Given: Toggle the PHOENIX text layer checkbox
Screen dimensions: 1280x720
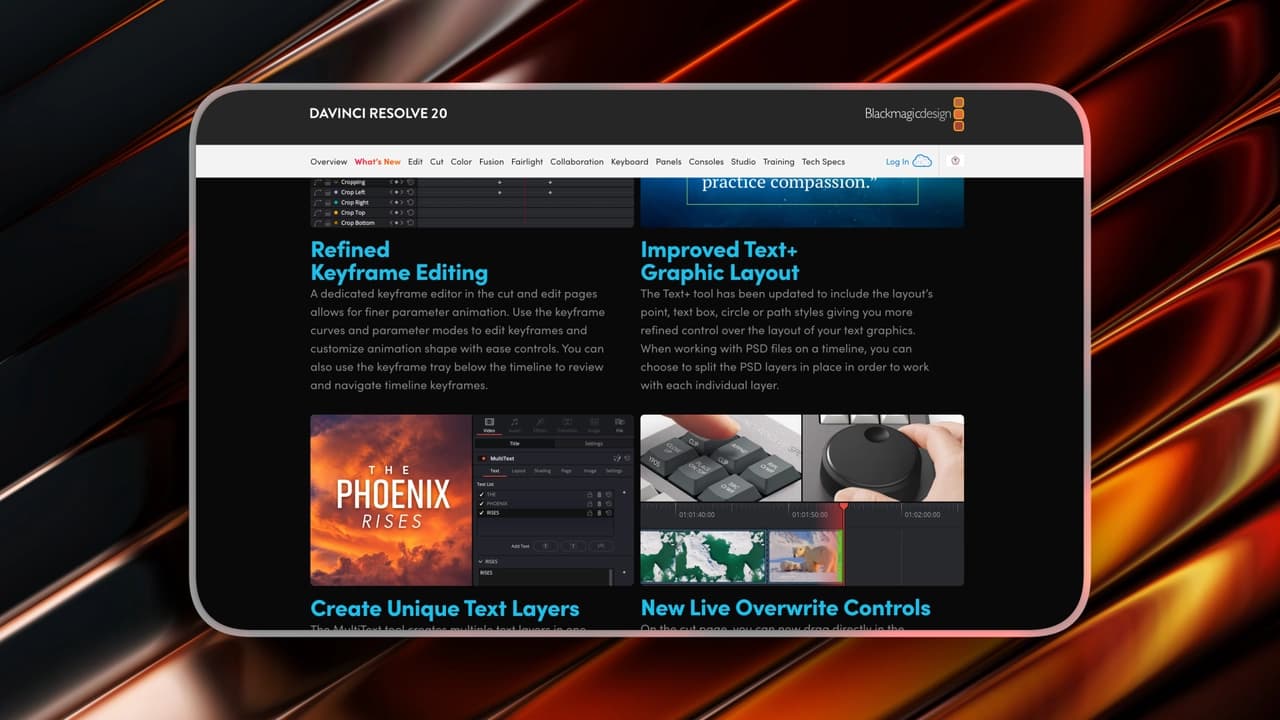Looking at the screenshot, I should (481, 504).
